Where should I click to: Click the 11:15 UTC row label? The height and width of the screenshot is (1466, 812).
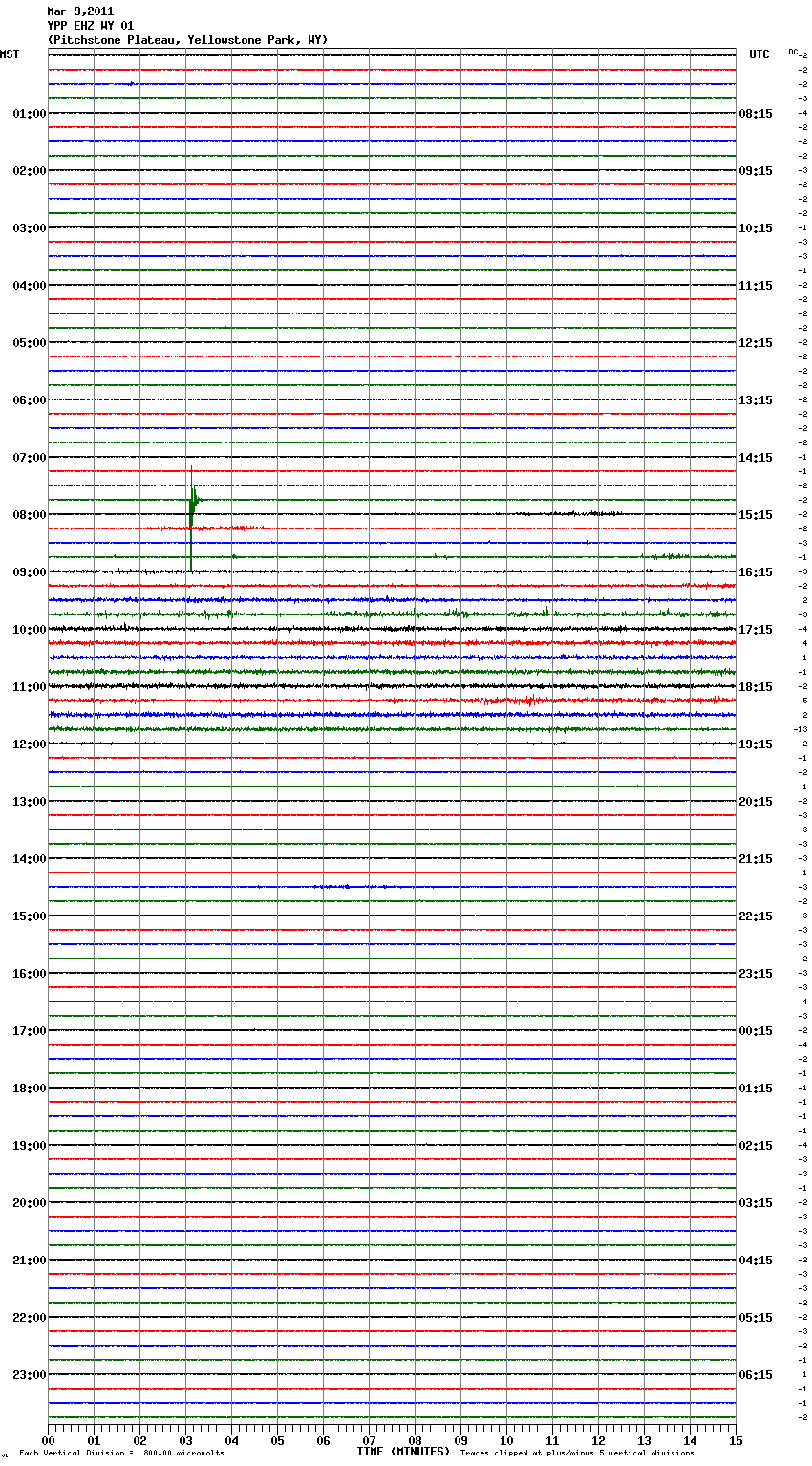click(x=756, y=286)
